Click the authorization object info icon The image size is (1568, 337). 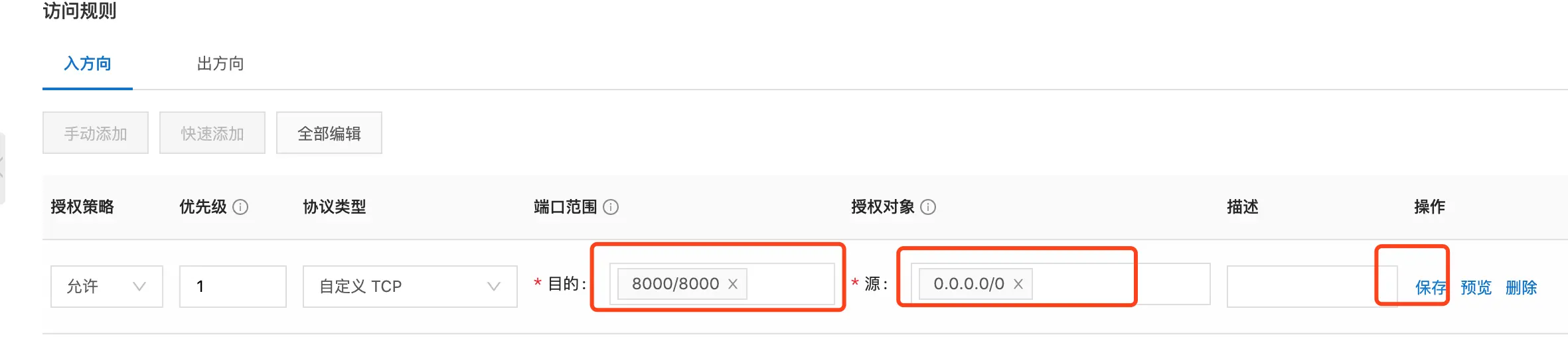click(929, 207)
